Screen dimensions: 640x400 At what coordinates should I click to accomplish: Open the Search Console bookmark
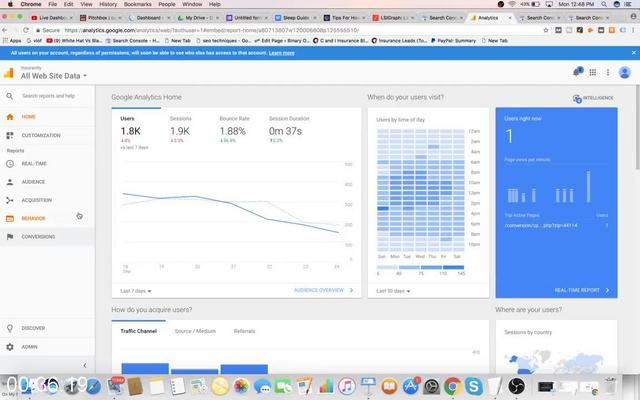pyautogui.click(x=132, y=41)
